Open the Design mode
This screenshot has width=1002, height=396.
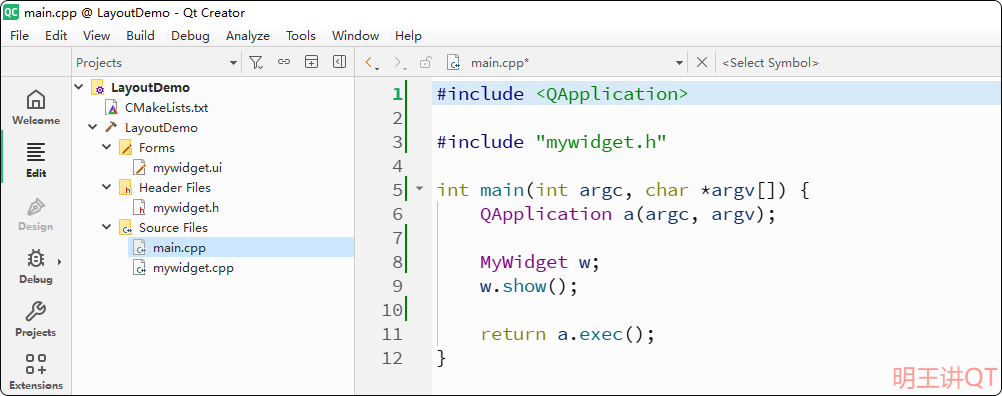pos(36,214)
